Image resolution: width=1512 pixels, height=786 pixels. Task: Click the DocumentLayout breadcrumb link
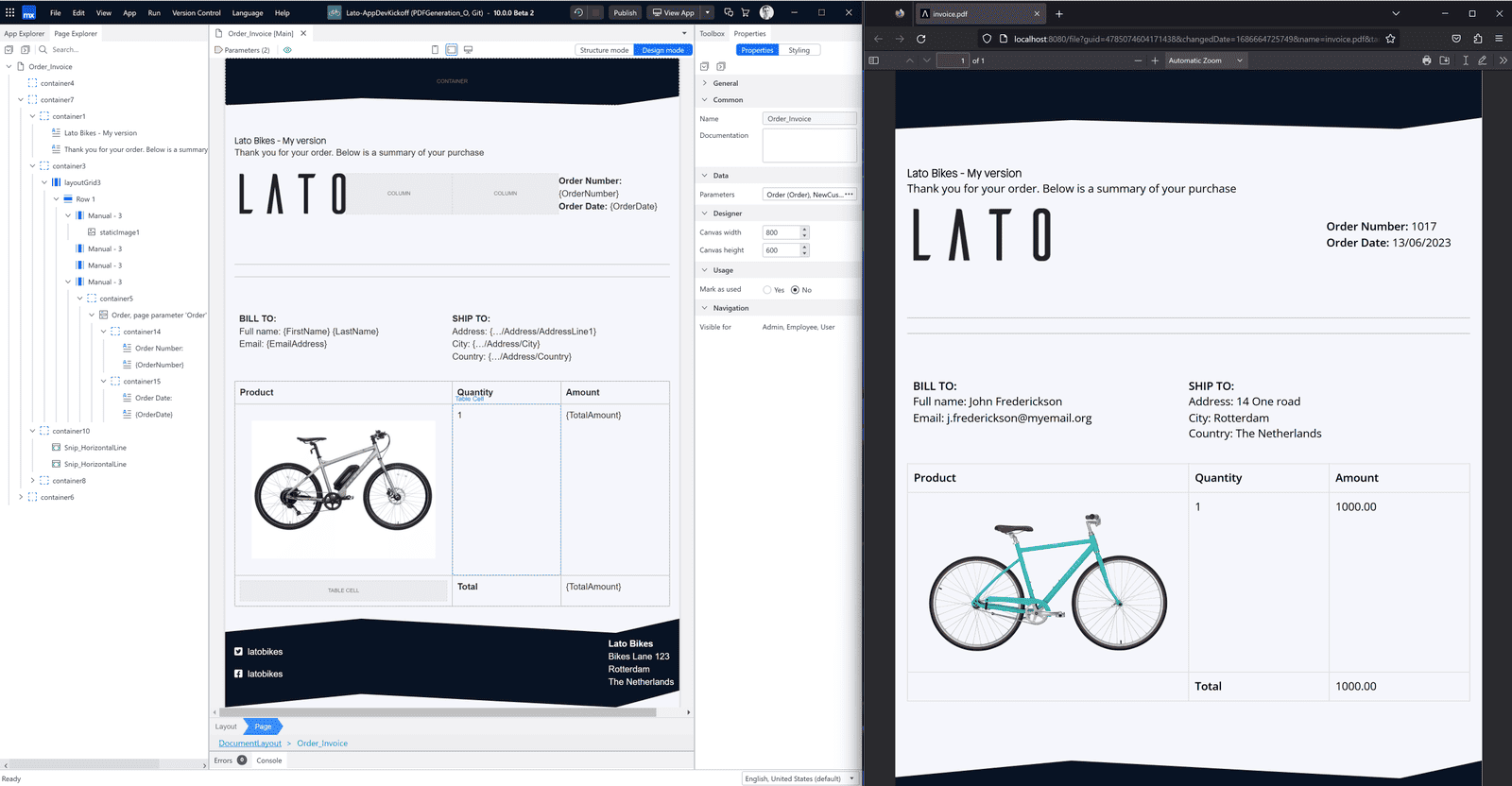(249, 743)
